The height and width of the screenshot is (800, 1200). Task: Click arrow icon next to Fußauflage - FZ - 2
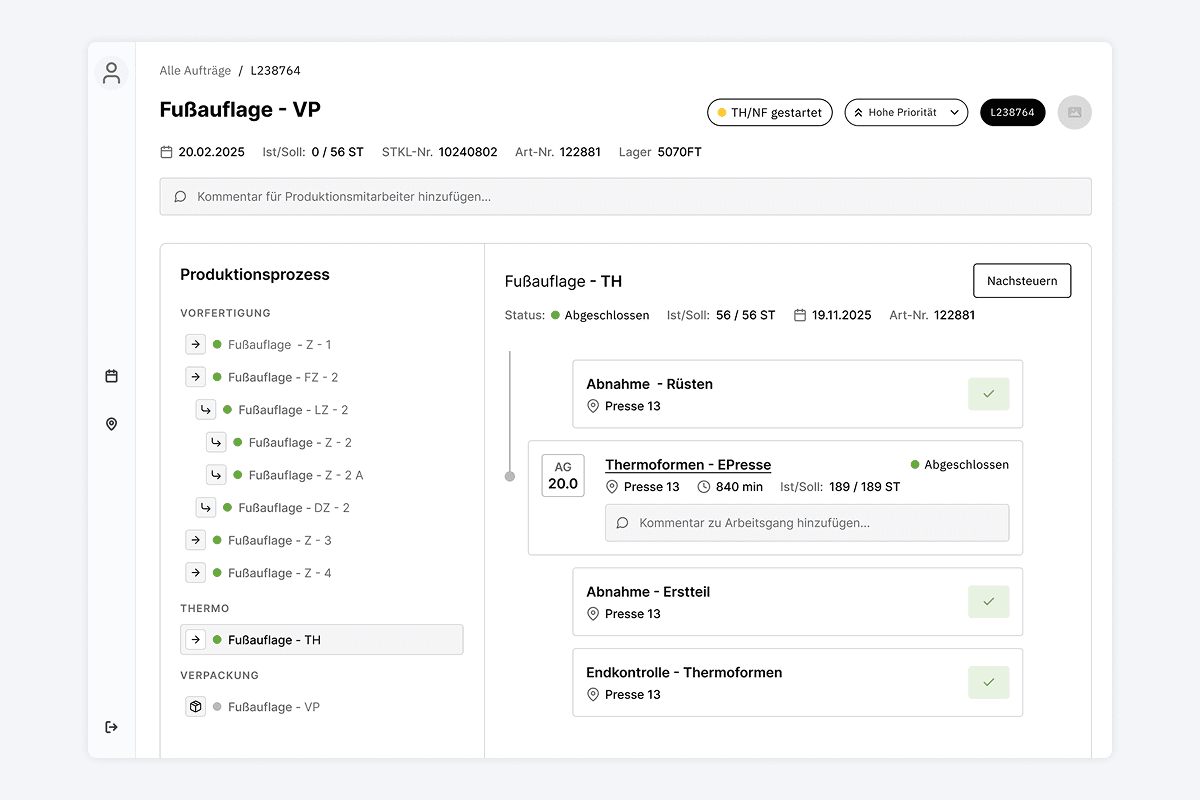click(195, 377)
